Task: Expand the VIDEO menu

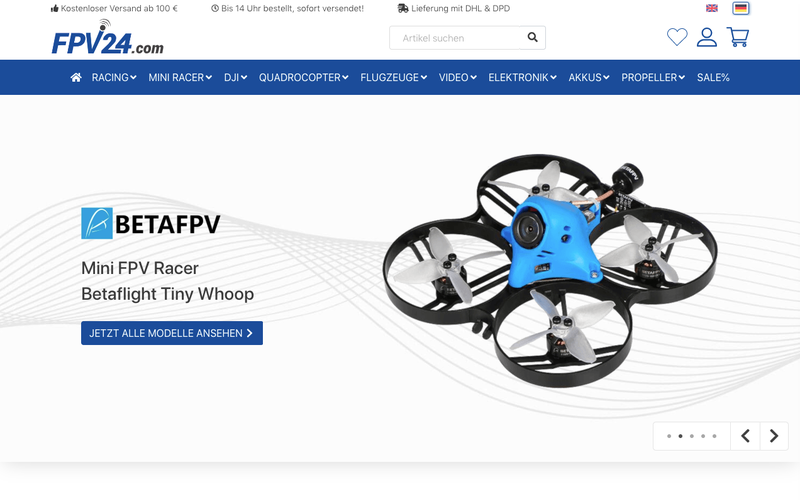Action: pos(458,78)
